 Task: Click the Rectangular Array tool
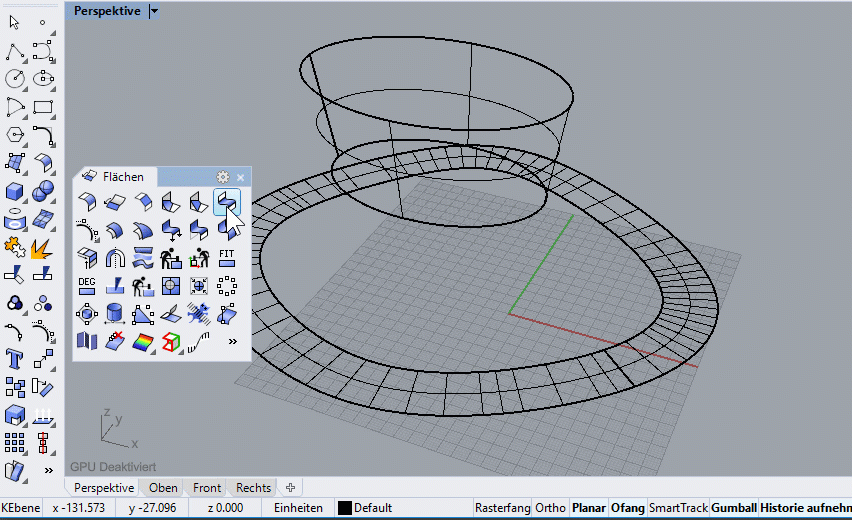pyautogui.click(x=15, y=443)
